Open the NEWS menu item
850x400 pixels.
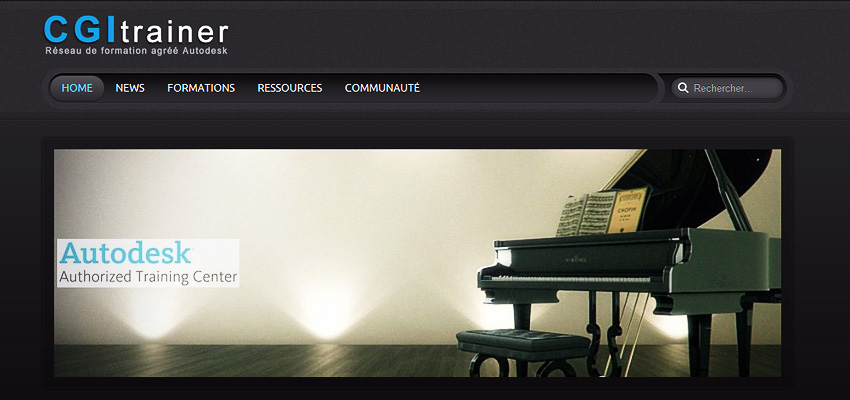pos(130,88)
